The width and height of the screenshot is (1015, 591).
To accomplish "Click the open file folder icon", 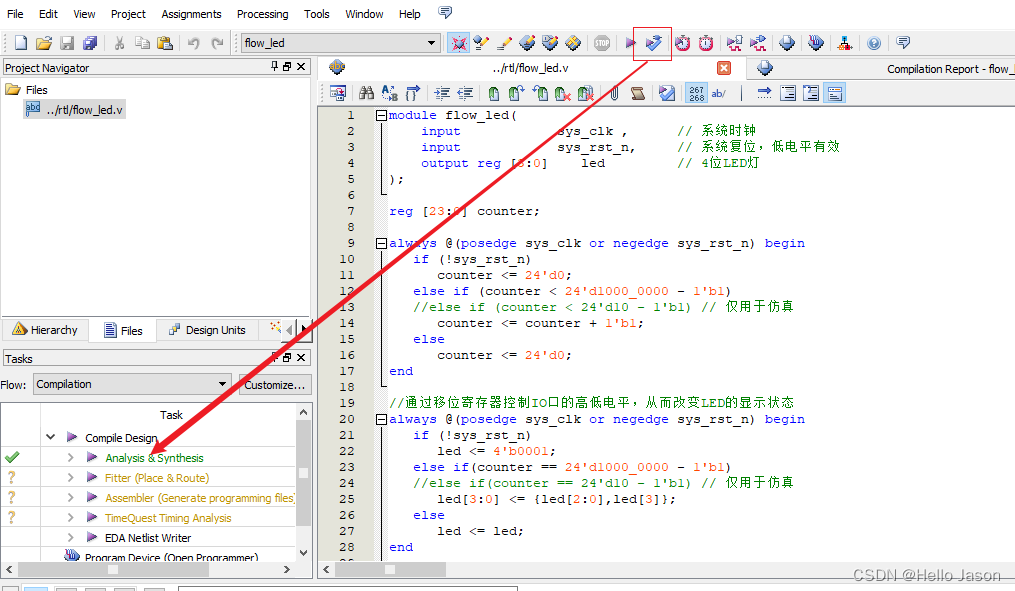I will click(x=44, y=43).
